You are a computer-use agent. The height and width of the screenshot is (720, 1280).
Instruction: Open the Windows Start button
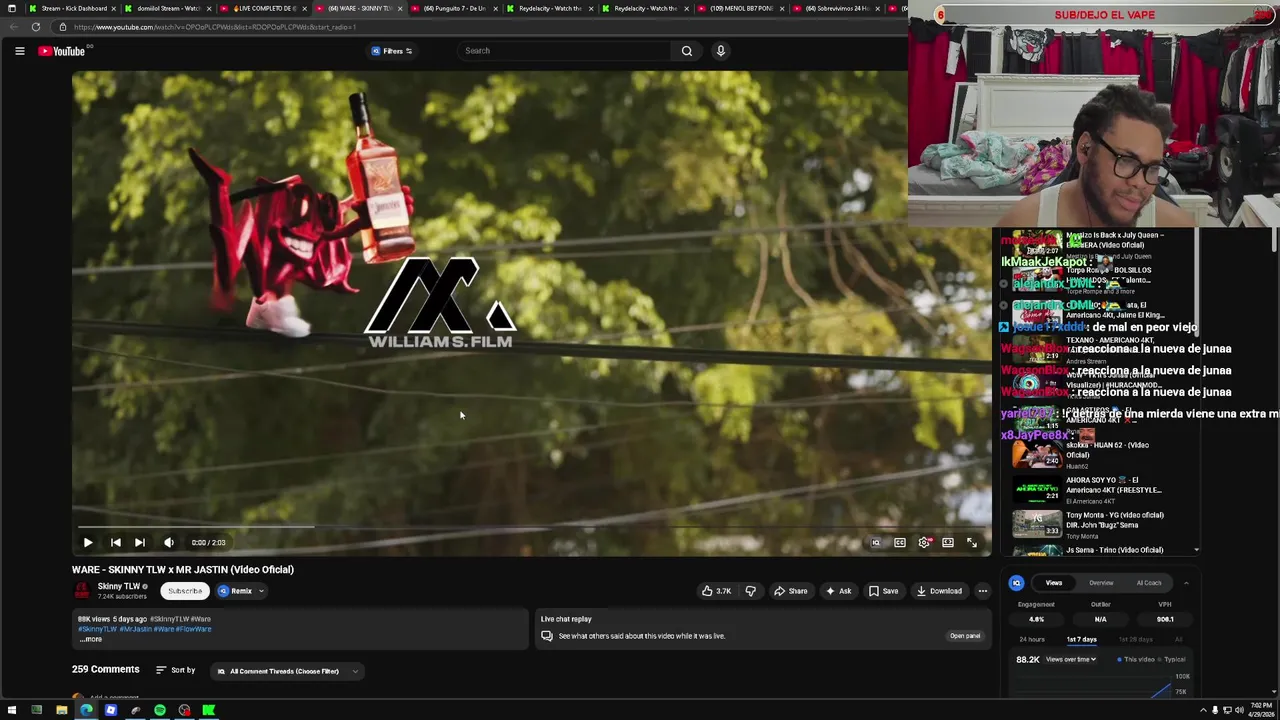[x=12, y=710]
